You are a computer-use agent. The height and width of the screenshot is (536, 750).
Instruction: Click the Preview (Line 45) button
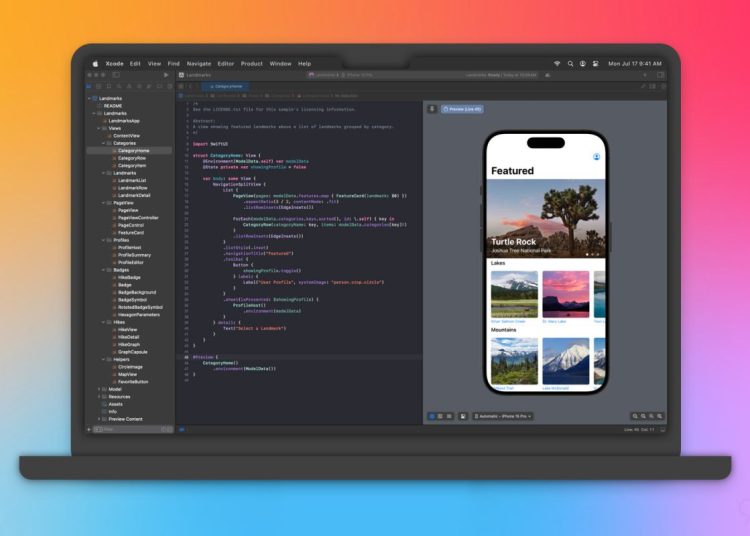462,108
